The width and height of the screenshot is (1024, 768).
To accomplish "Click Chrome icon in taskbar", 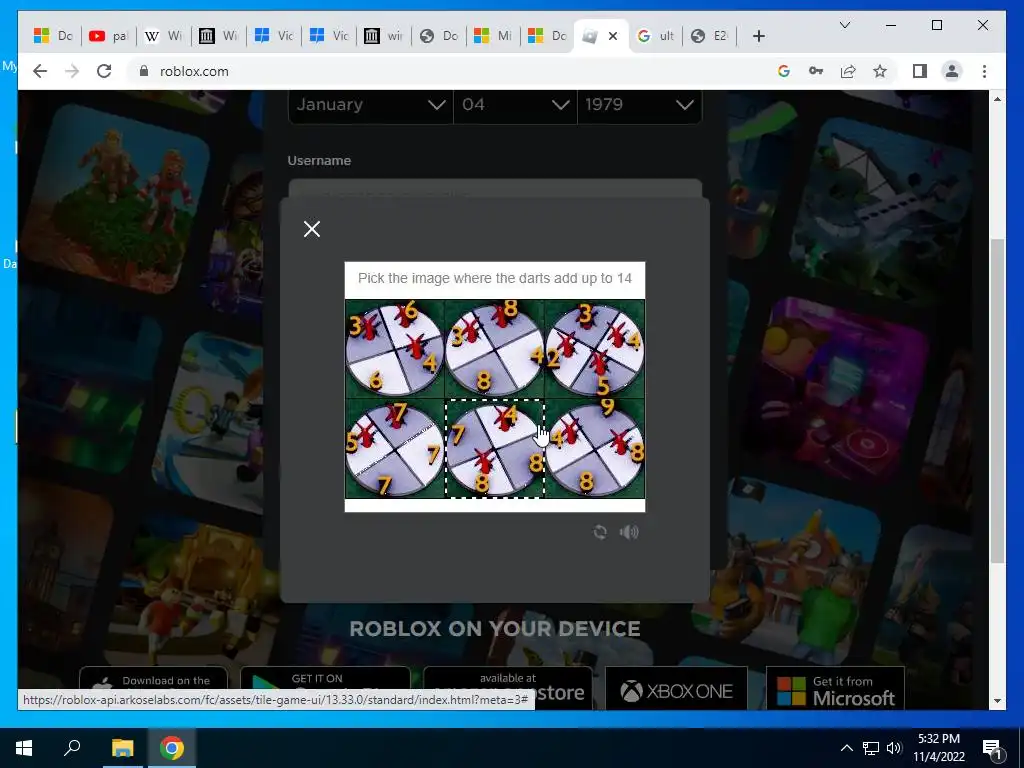I will [172, 748].
